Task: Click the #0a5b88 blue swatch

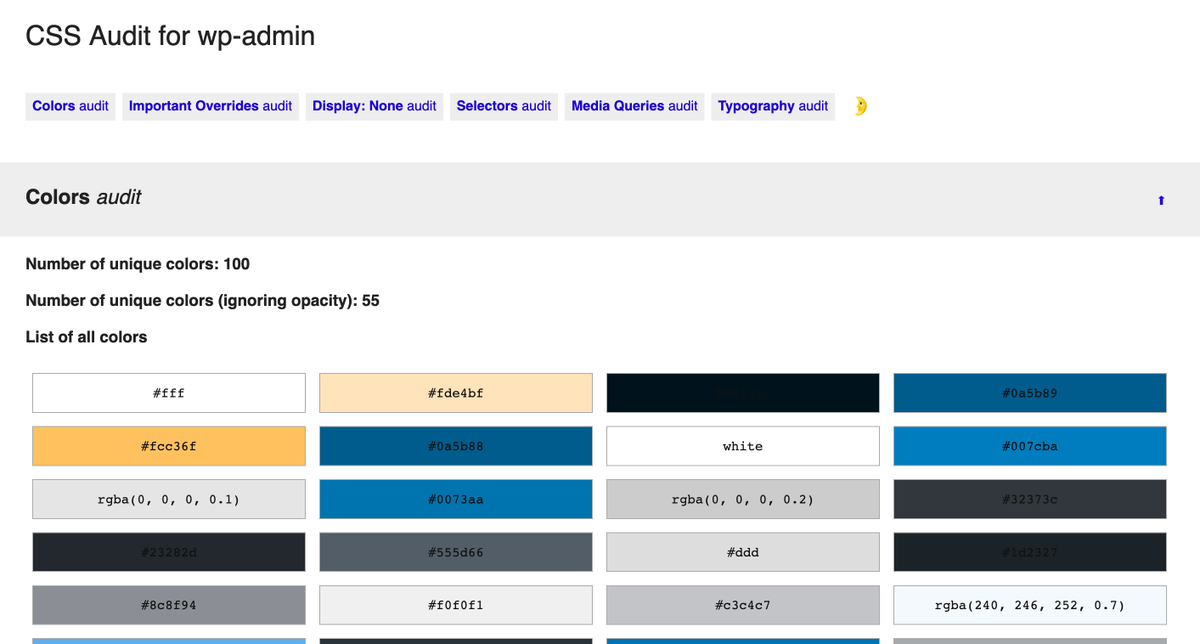Action: click(456, 446)
